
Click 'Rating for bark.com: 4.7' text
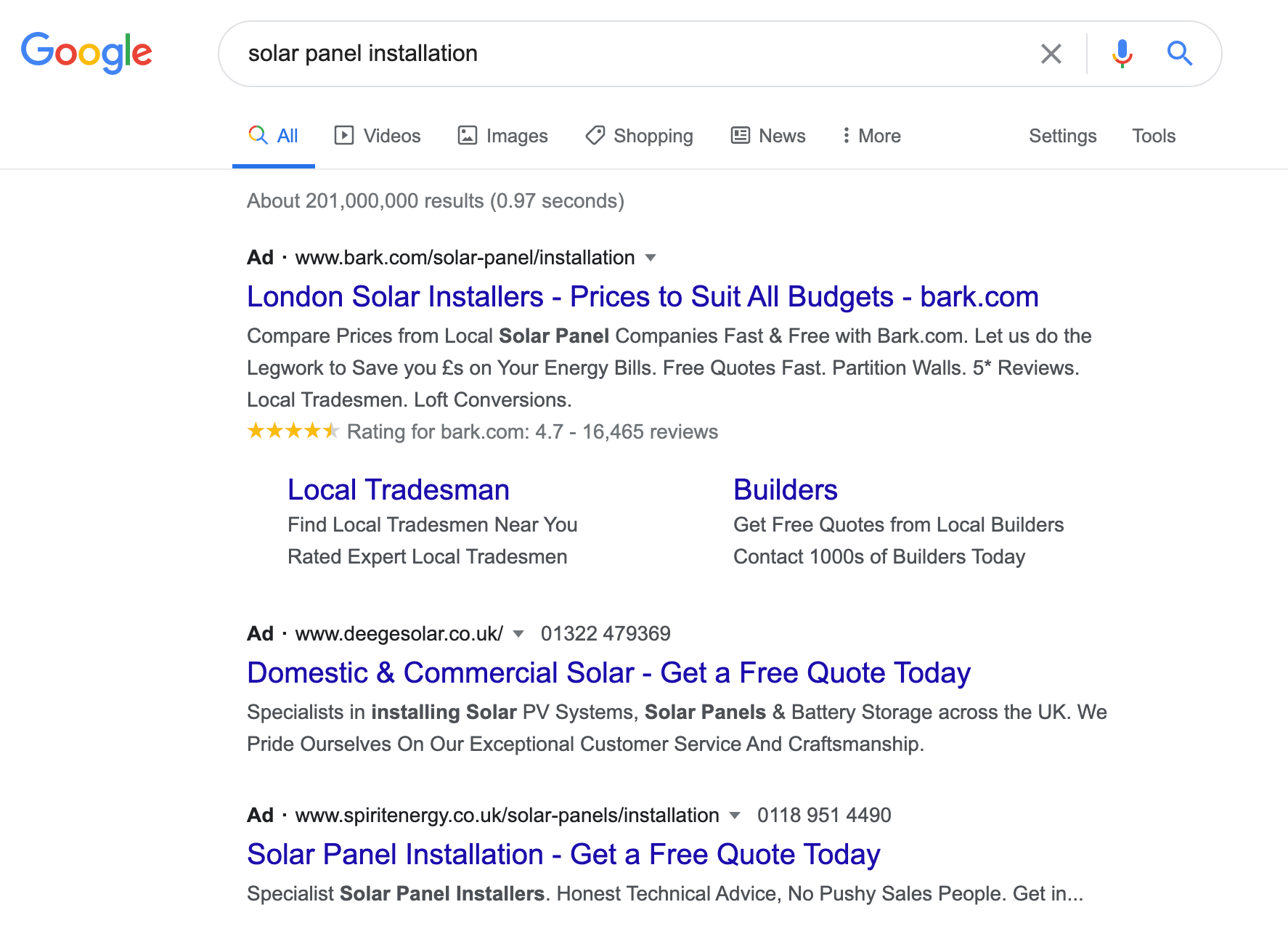tap(455, 432)
